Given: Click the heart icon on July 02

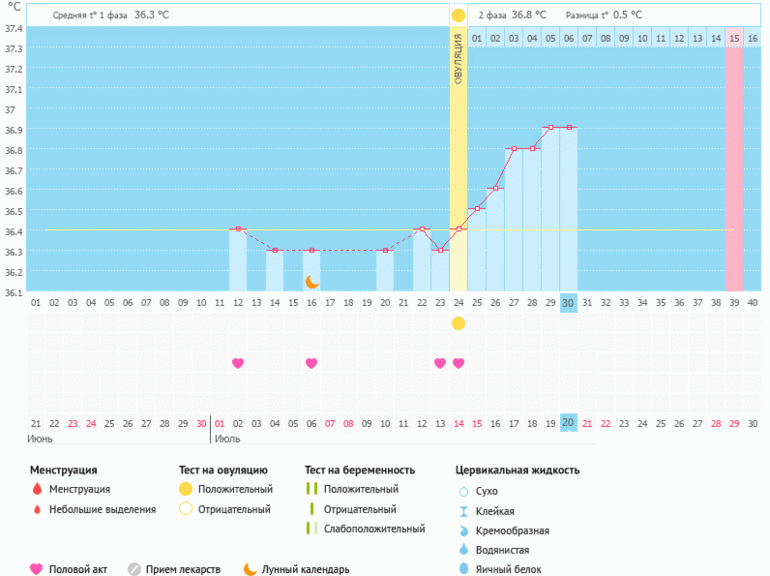Looking at the screenshot, I should tap(238, 363).
